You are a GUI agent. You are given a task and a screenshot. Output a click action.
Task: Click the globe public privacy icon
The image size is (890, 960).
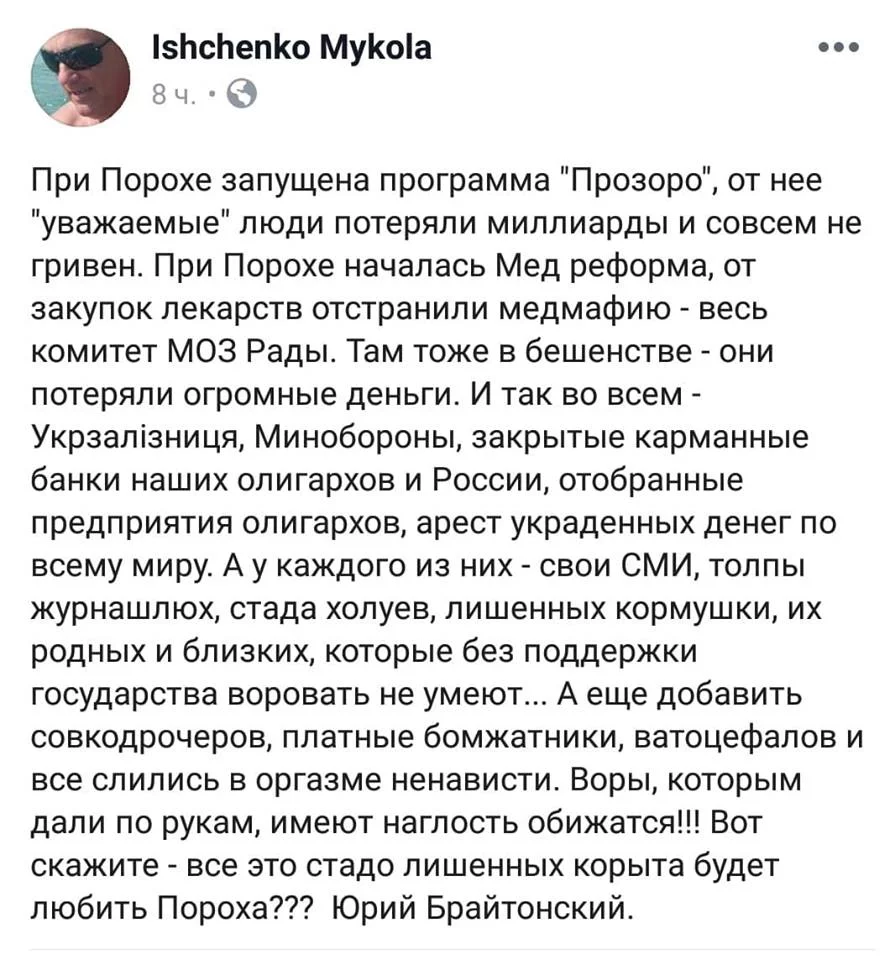(243, 95)
